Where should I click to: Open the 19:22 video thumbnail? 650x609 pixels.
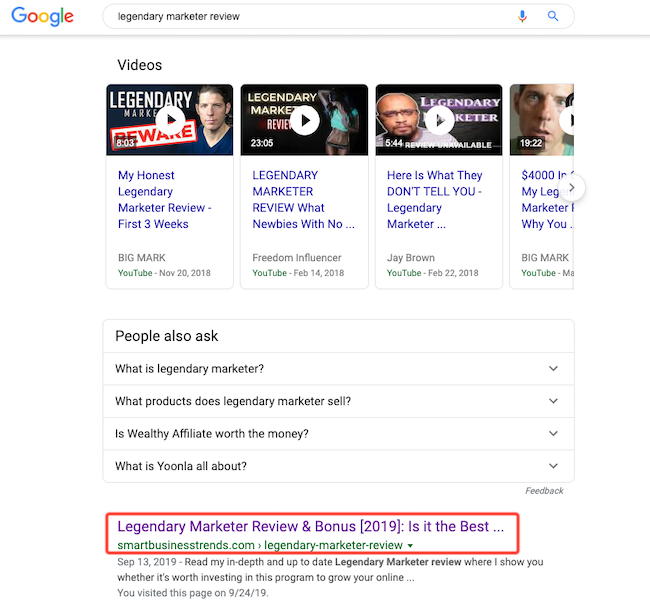[542, 120]
